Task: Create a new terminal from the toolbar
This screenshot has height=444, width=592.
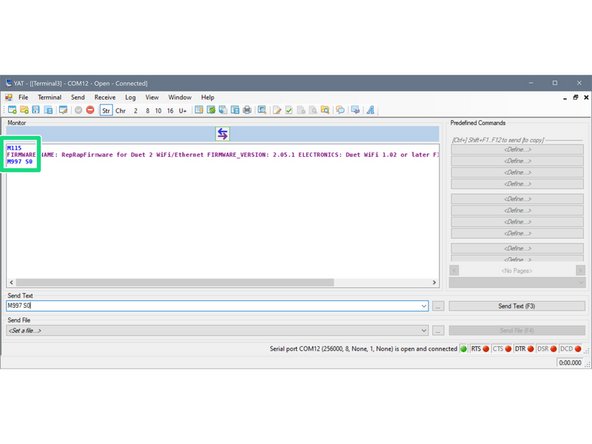Action: pos(12,110)
